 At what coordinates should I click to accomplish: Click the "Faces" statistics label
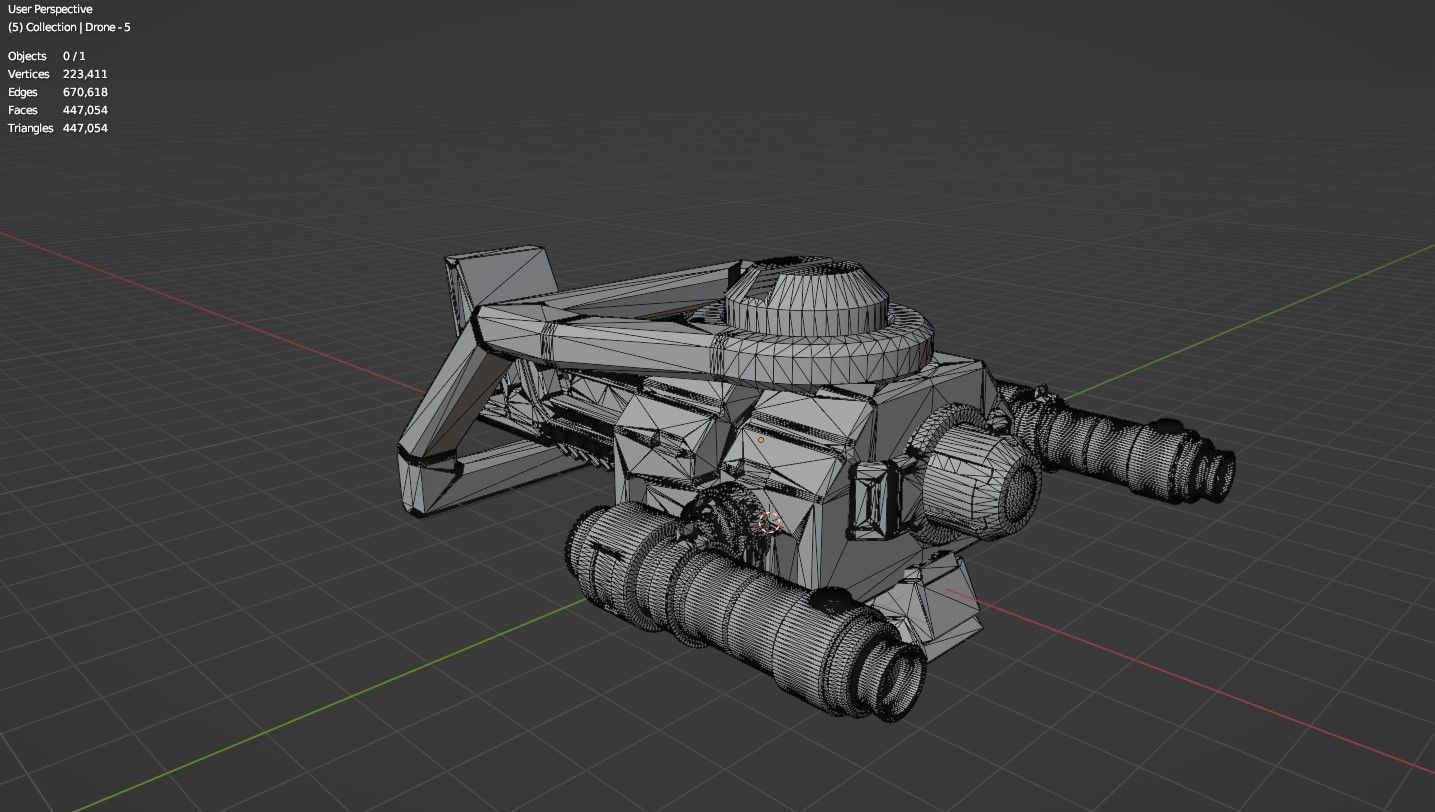(23, 110)
